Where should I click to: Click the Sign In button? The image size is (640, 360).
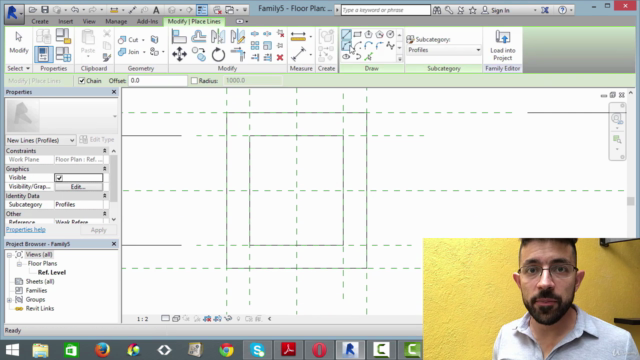[500, 10]
